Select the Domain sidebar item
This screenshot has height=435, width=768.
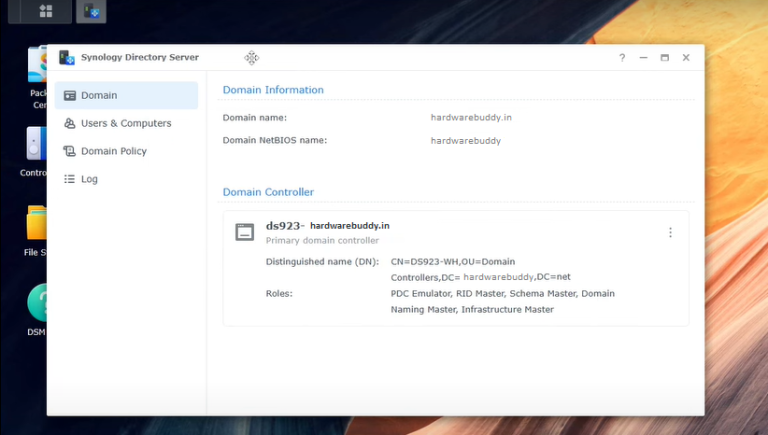(126, 95)
